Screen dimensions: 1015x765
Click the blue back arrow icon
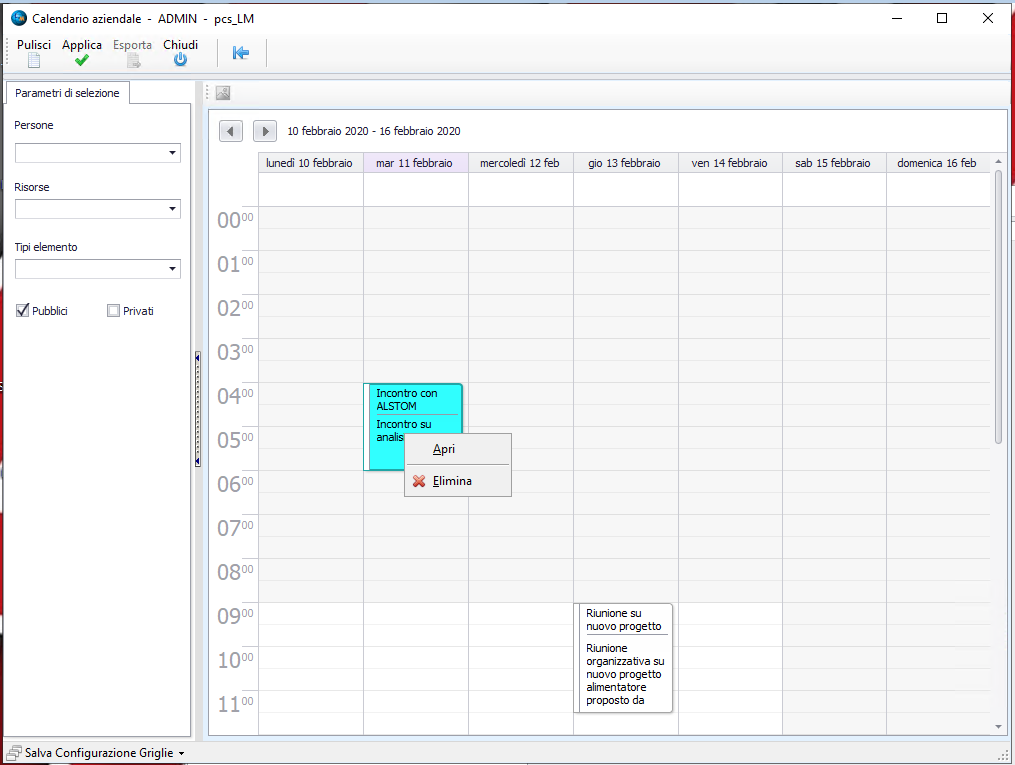(241, 53)
